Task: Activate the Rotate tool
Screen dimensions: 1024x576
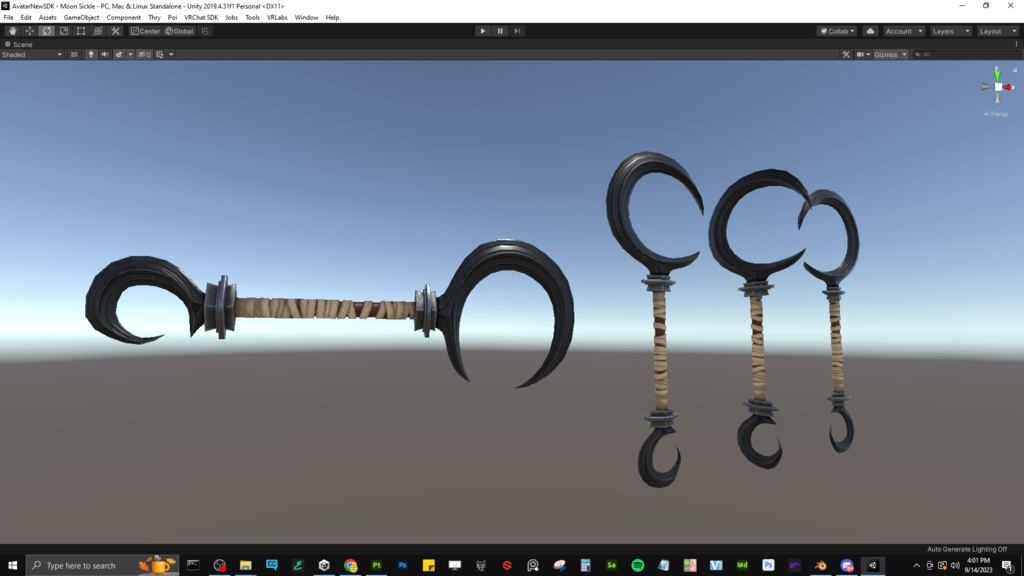Action: pyautogui.click(x=45, y=31)
